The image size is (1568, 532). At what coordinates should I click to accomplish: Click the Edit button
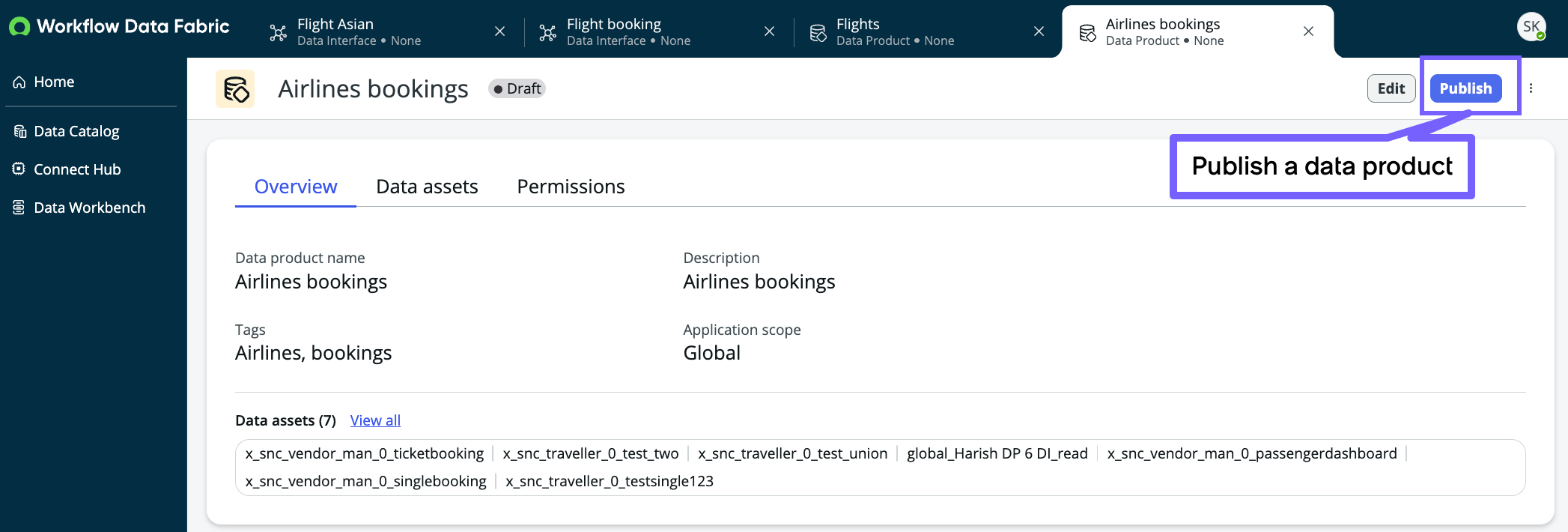(1391, 88)
